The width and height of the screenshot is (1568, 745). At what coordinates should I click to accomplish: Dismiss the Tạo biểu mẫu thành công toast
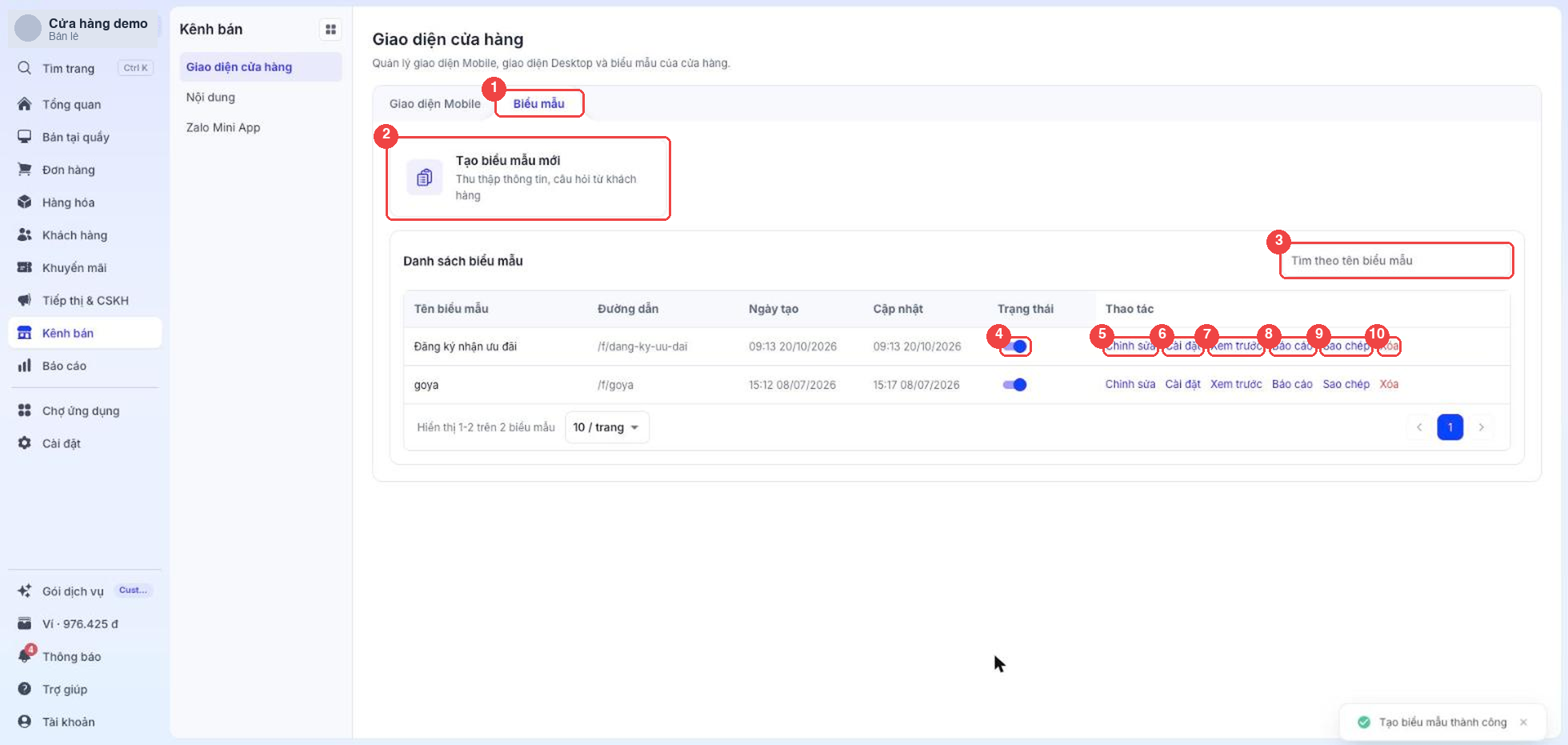click(1523, 723)
